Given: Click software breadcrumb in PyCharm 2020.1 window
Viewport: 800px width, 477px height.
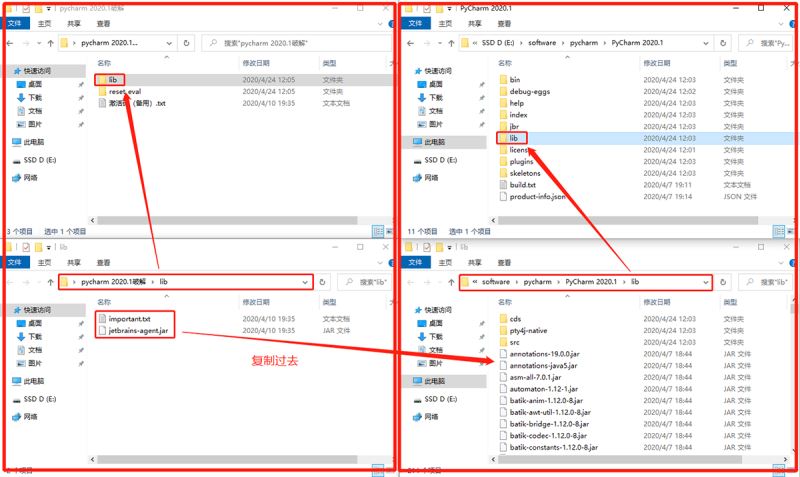Looking at the screenshot, I should pos(542,43).
